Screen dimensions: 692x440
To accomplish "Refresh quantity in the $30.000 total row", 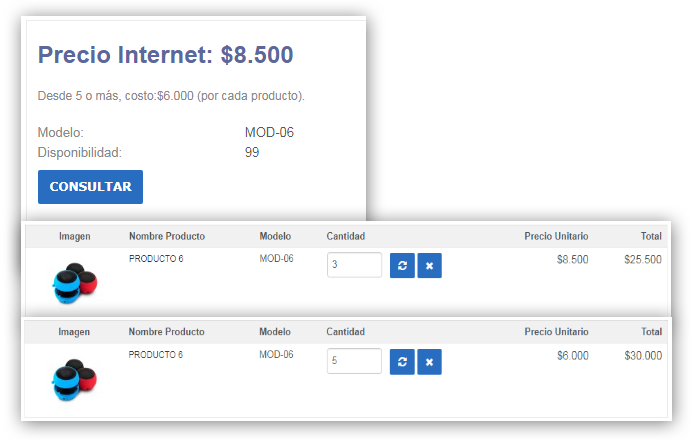I will [401, 361].
